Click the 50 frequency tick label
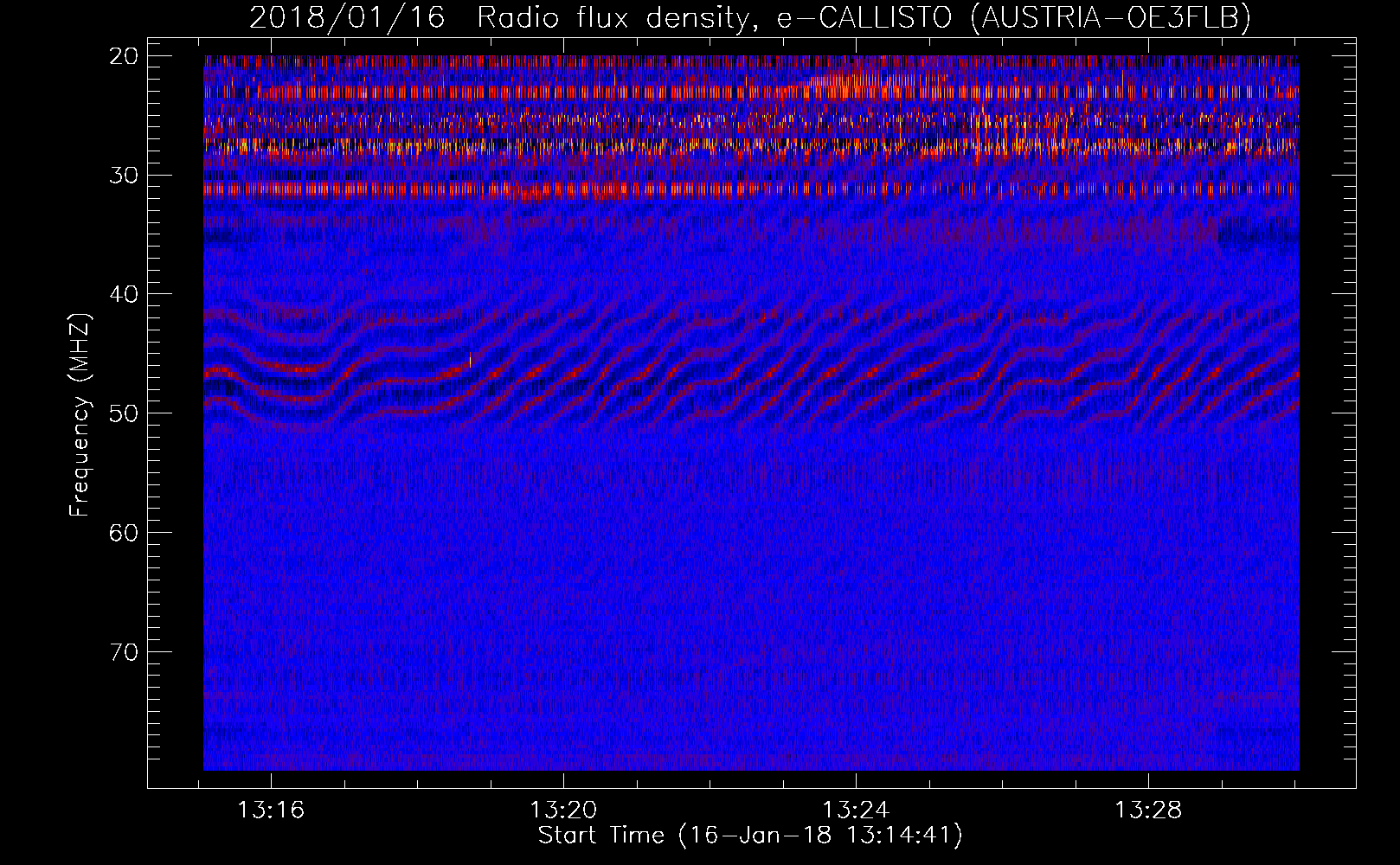The height and width of the screenshot is (865, 1400). 125,413
